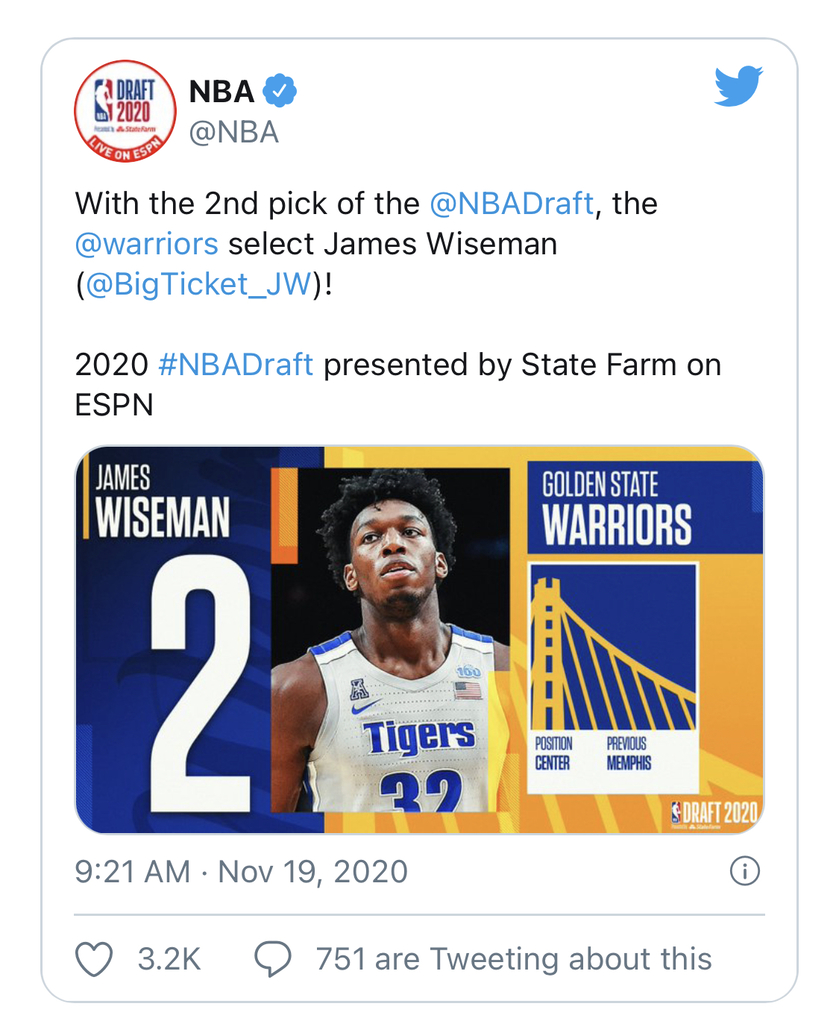The image size is (839, 1024).
Task: Like the tweet with the heart icon
Action: (94, 959)
